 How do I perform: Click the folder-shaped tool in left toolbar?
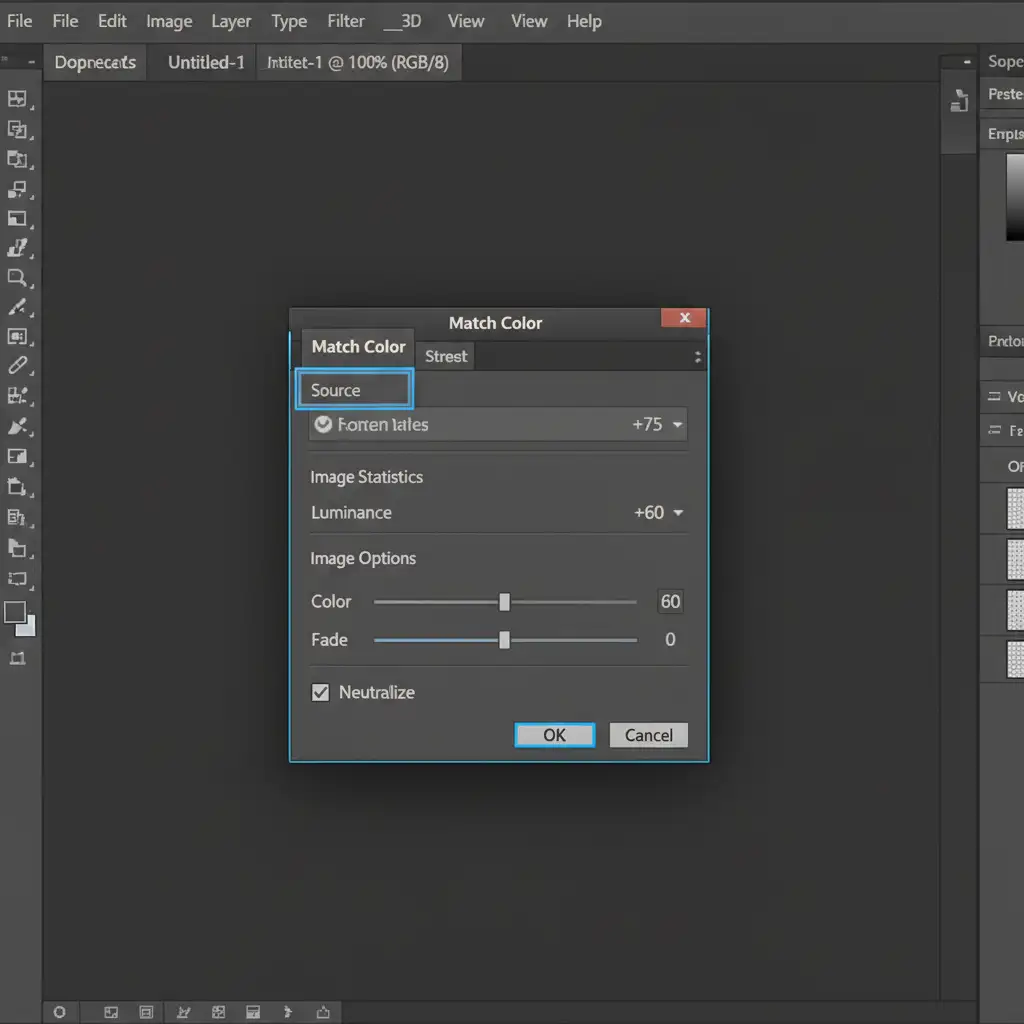pos(17,547)
